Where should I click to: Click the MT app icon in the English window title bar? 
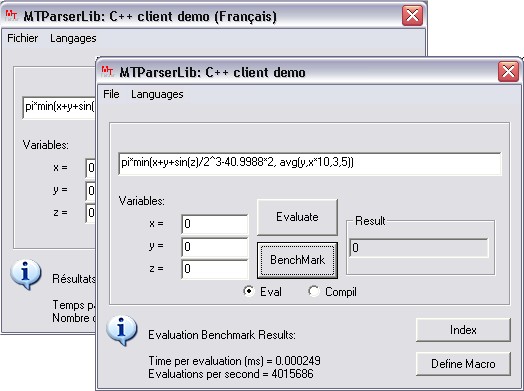tap(107, 71)
